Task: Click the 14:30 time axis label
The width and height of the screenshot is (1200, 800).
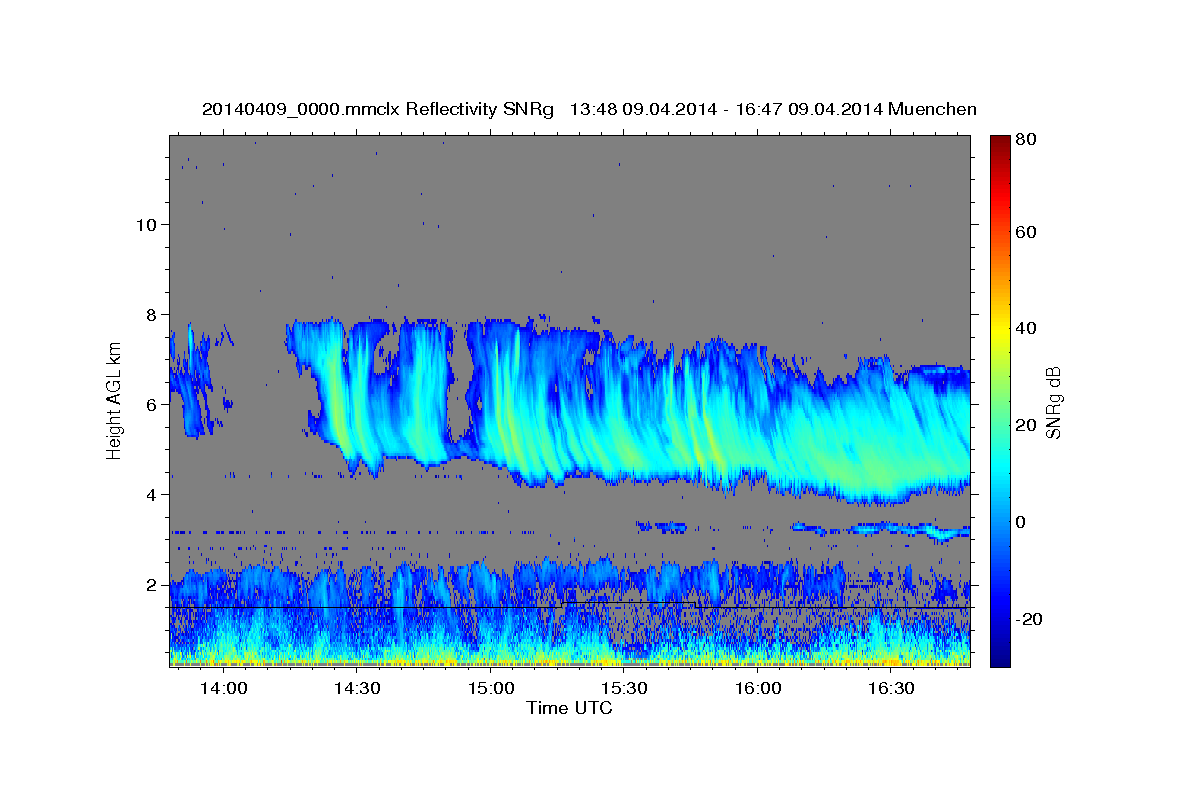Action: pos(357,689)
